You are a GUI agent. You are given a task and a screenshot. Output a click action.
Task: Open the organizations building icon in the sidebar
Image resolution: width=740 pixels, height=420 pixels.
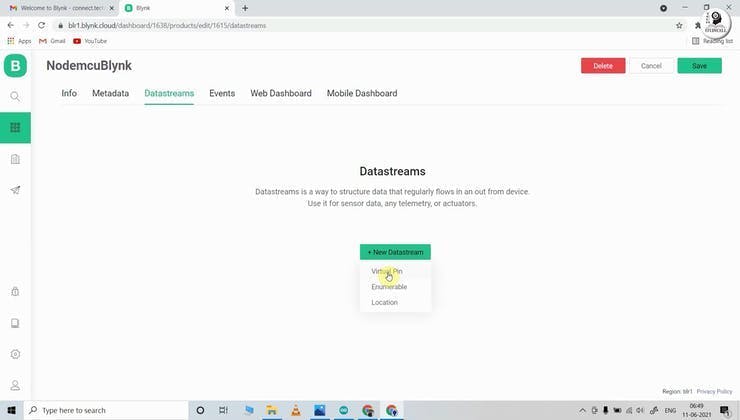tap(15, 159)
